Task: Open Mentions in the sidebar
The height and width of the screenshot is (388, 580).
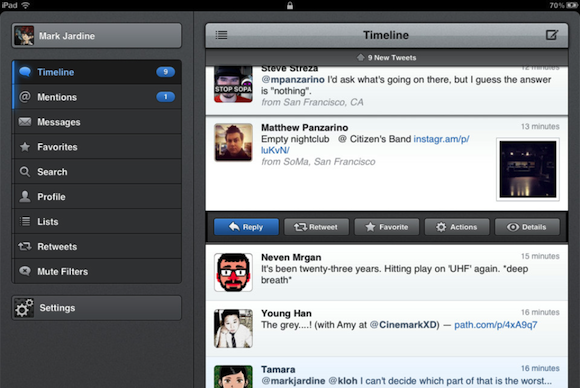Action: click(x=97, y=97)
